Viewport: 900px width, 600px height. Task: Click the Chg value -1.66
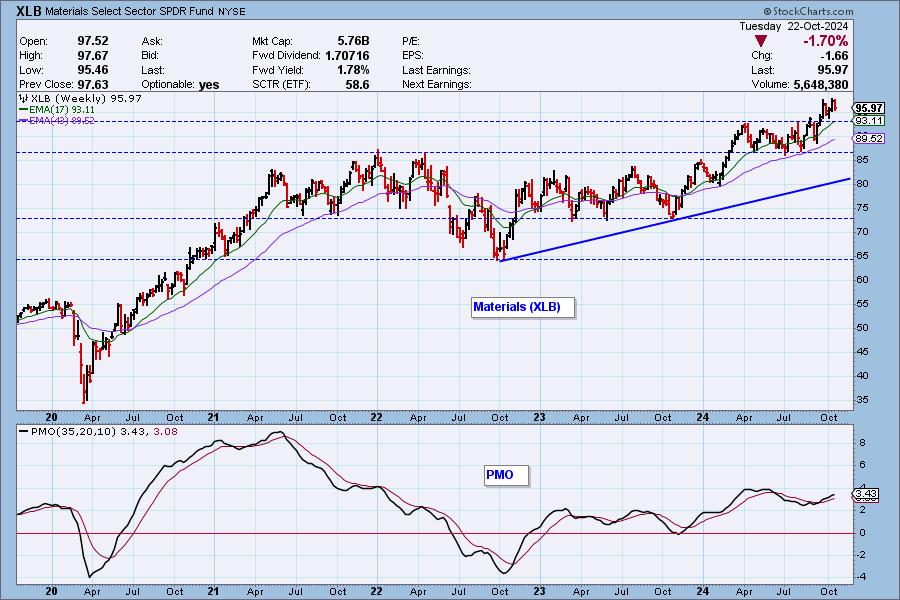[834, 56]
